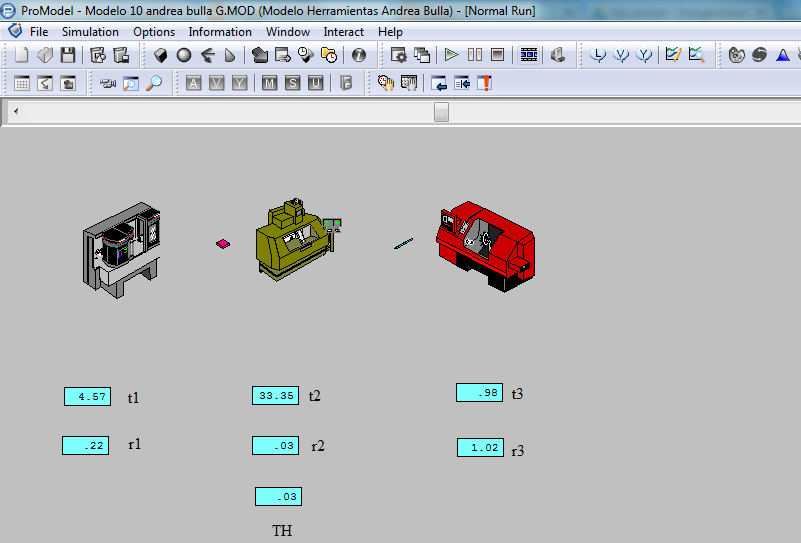Open the File menu

pos(39,32)
